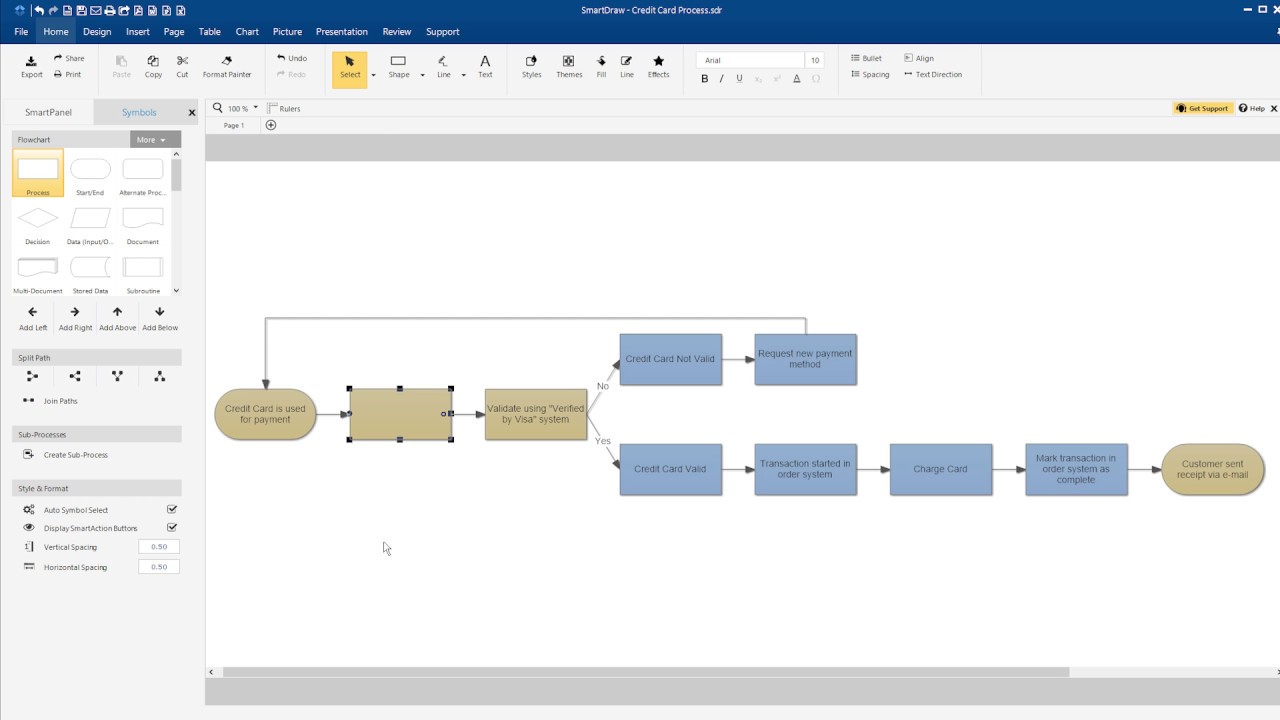Image resolution: width=1280 pixels, height=720 pixels.
Task: Toggle the Auto Symbol Select checkbox
Action: (172, 510)
